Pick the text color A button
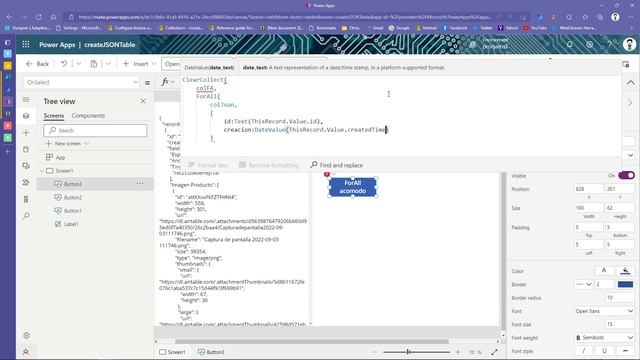The height and width of the screenshot is (360, 640). click(x=604, y=271)
